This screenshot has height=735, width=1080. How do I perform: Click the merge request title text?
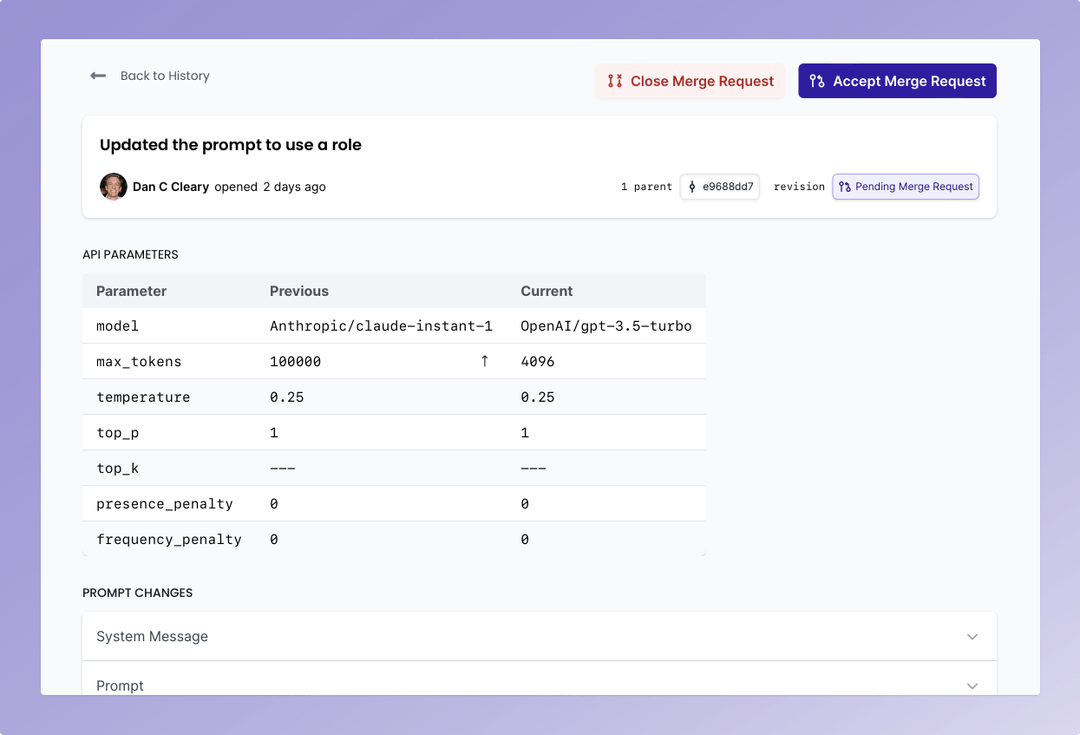tap(230, 144)
